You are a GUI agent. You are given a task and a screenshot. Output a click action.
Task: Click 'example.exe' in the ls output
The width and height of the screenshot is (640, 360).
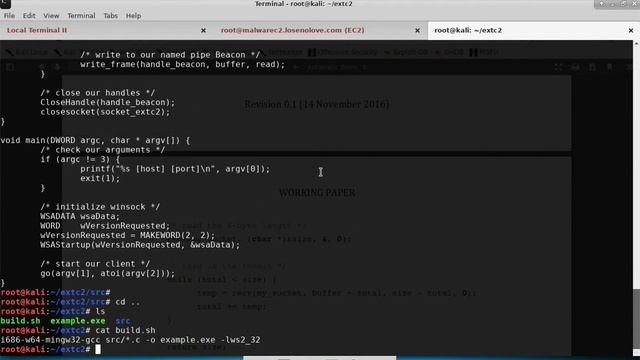tap(78, 321)
